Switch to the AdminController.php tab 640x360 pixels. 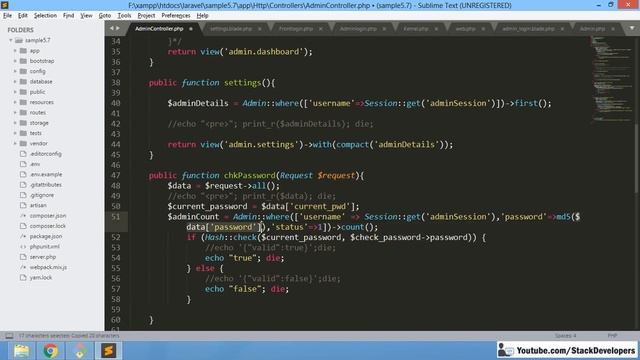pyautogui.click(x=159, y=29)
